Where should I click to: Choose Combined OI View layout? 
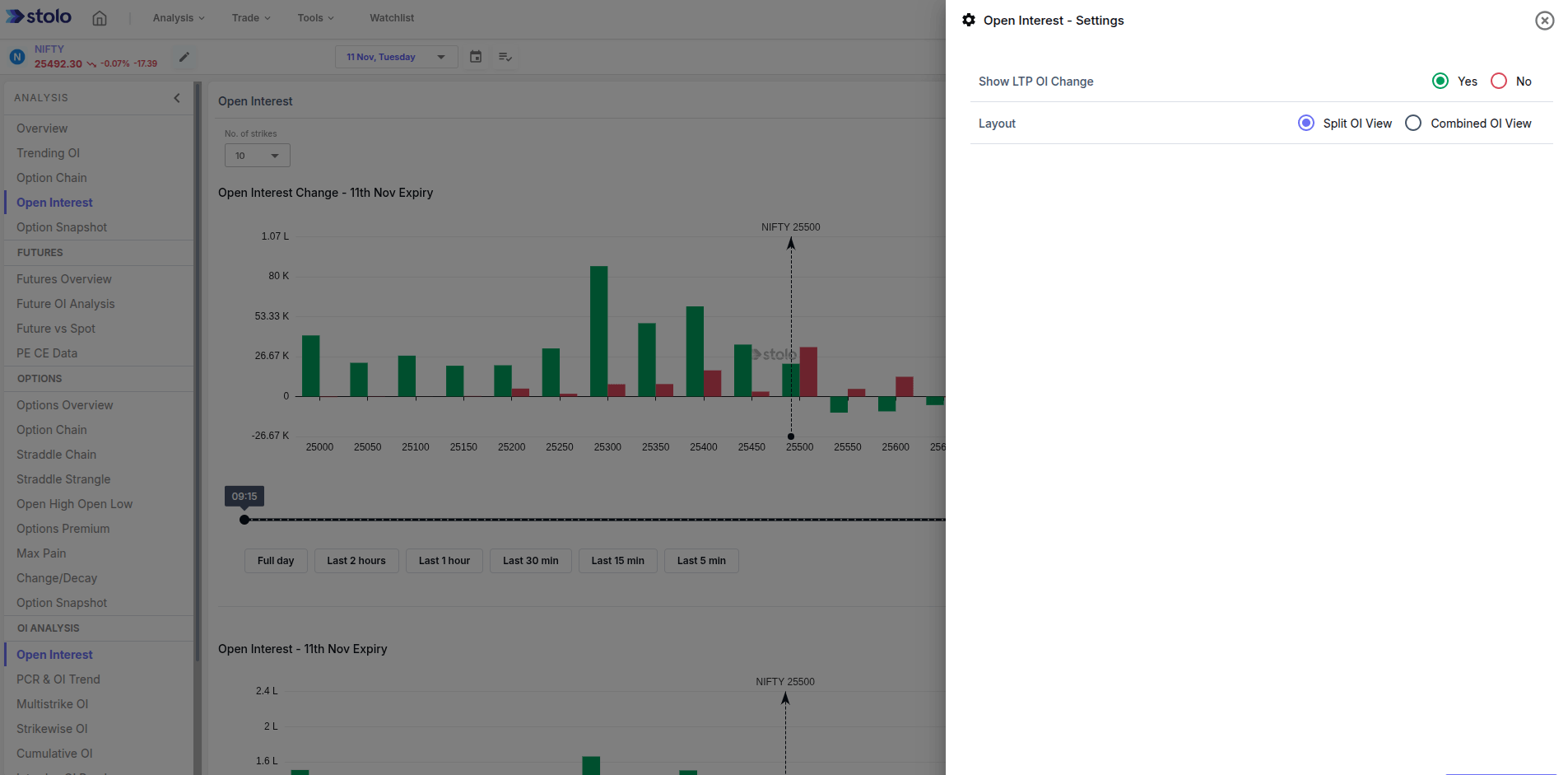1413,124
